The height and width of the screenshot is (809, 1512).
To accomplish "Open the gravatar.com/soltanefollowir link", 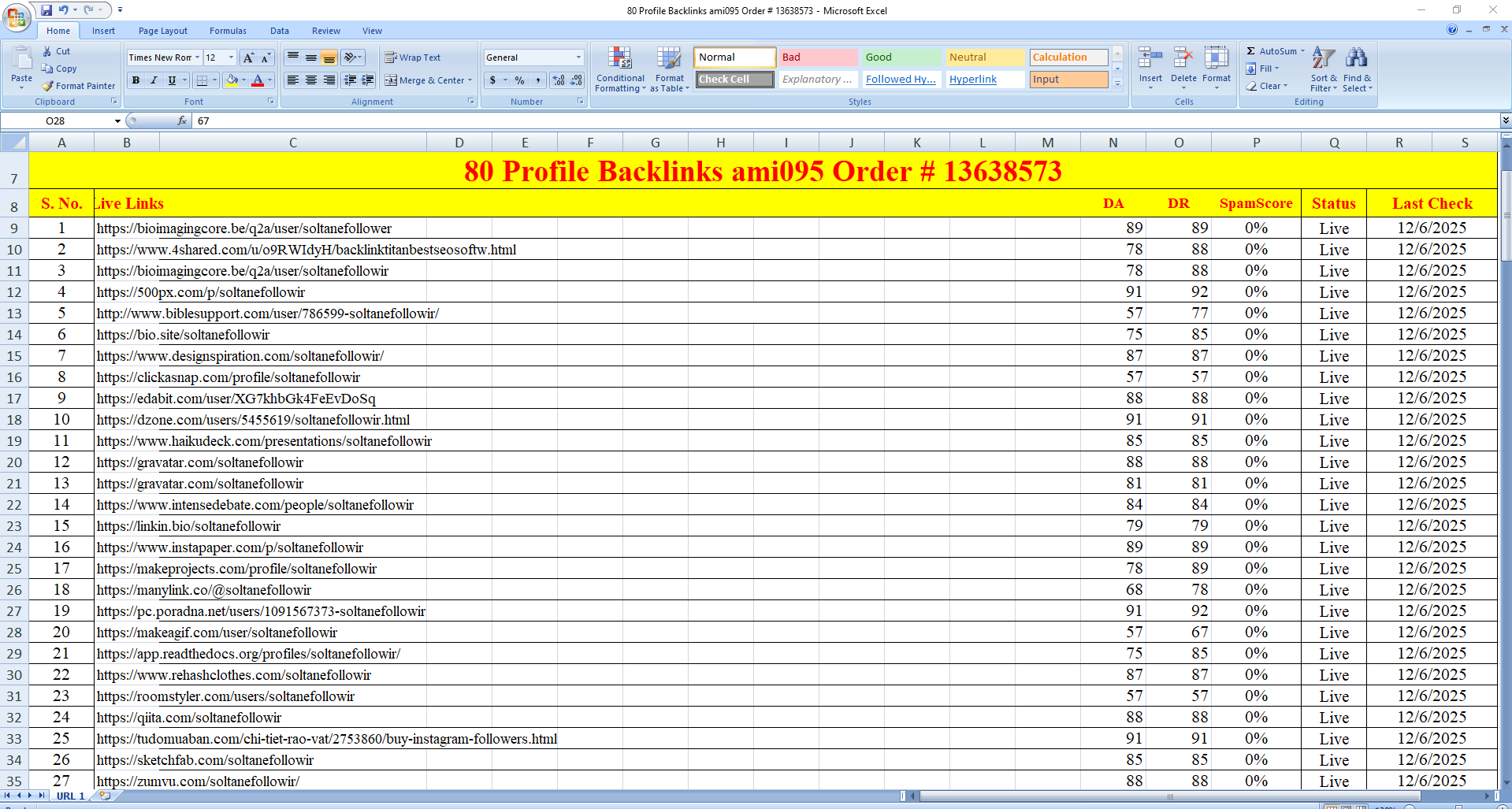I will 199,462.
